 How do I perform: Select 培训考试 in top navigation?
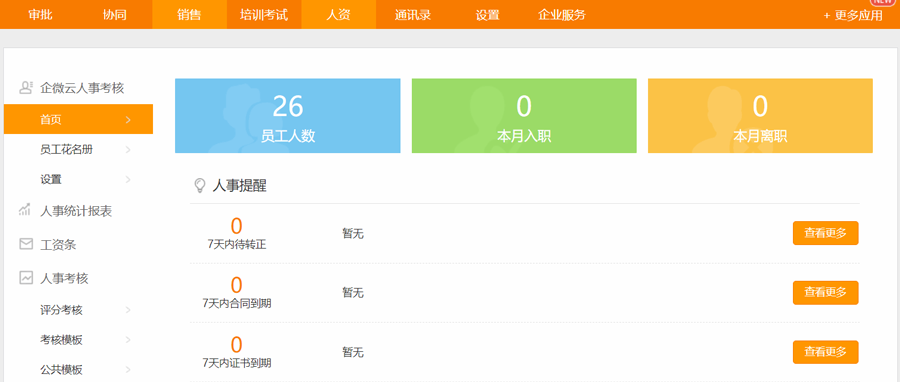264,15
